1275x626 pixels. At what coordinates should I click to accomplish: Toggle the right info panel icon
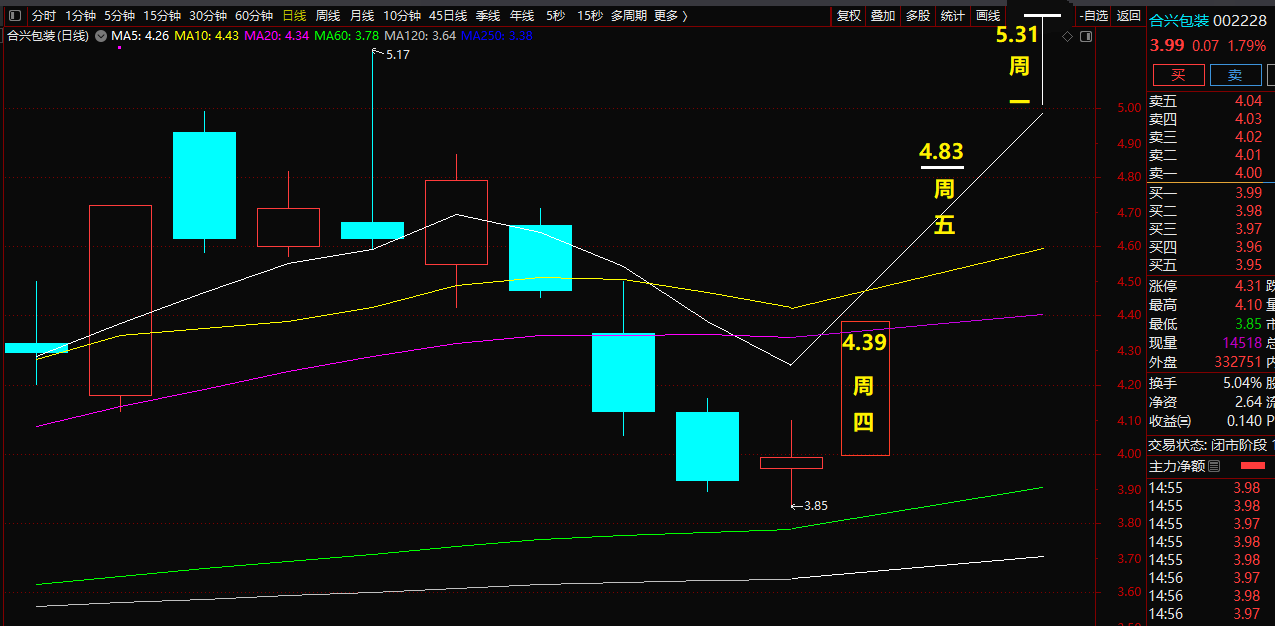(1086, 36)
